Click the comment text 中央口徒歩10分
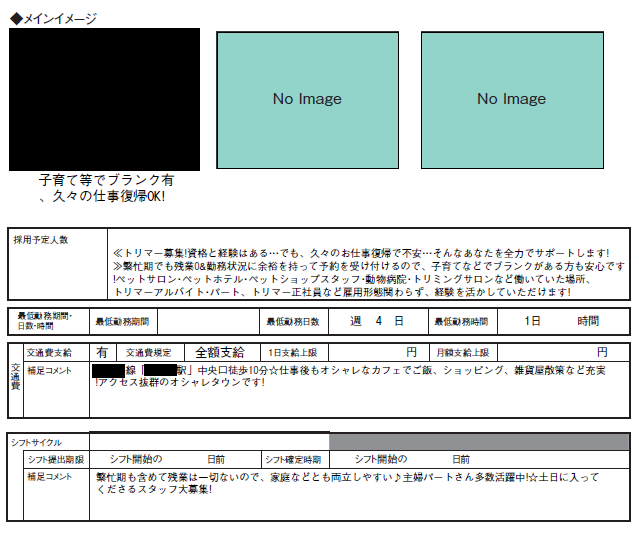The width and height of the screenshot is (639, 539). (x=233, y=370)
